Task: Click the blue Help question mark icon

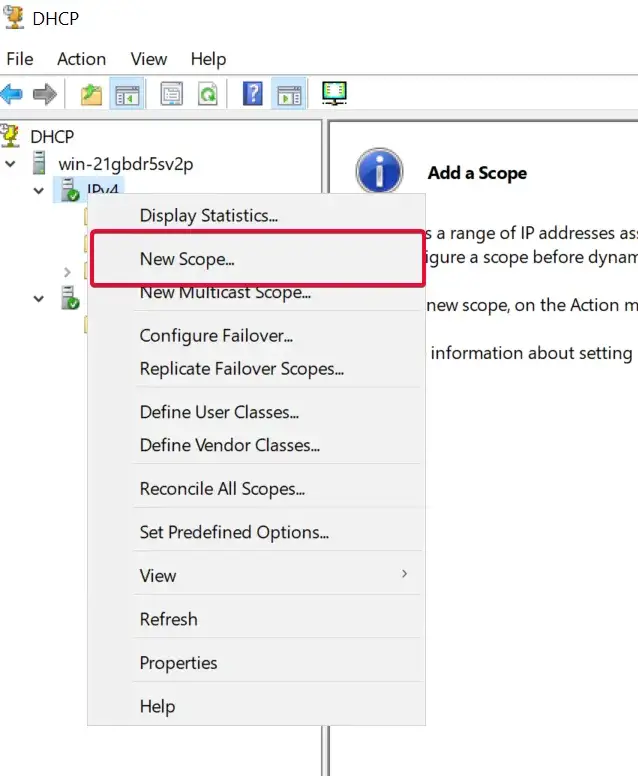Action: click(x=253, y=95)
